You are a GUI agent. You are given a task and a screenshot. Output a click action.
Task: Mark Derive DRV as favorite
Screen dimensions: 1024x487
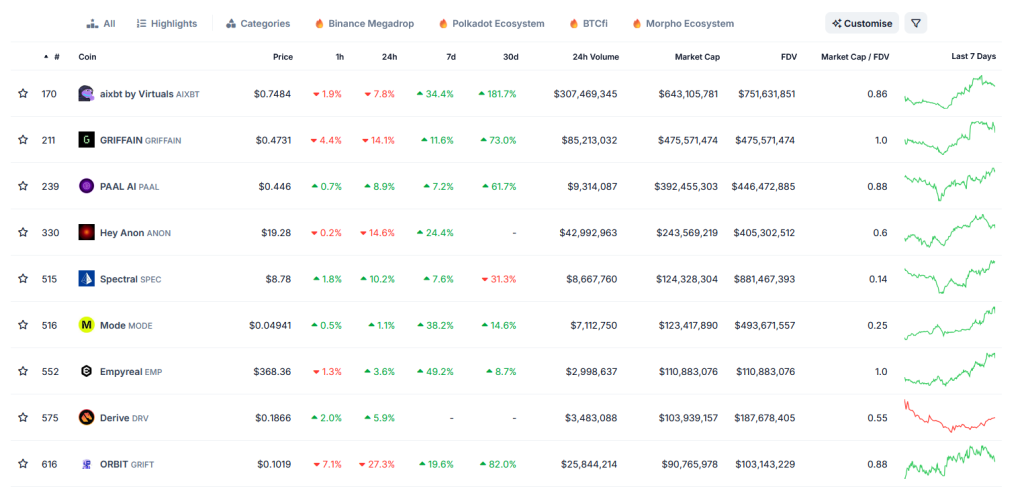point(23,417)
